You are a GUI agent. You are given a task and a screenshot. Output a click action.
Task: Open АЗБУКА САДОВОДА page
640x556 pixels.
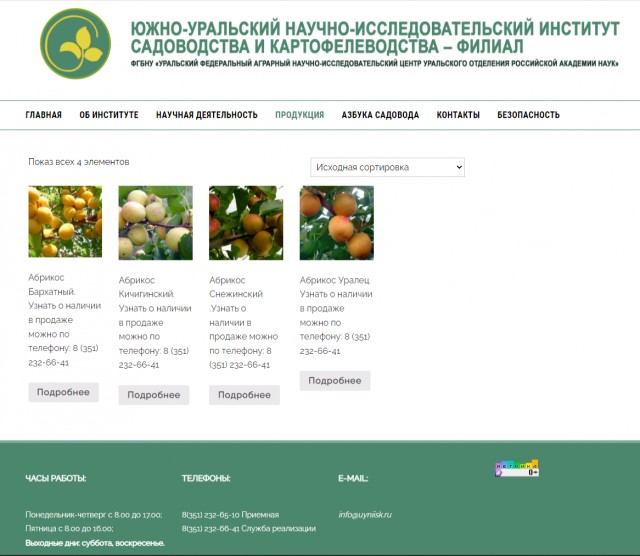pos(380,115)
